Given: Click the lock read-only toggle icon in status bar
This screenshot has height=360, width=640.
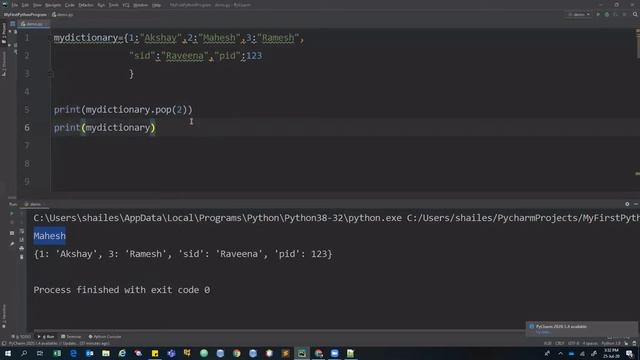Looking at the screenshot, I should pyautogui.click(x=627, y=344).
